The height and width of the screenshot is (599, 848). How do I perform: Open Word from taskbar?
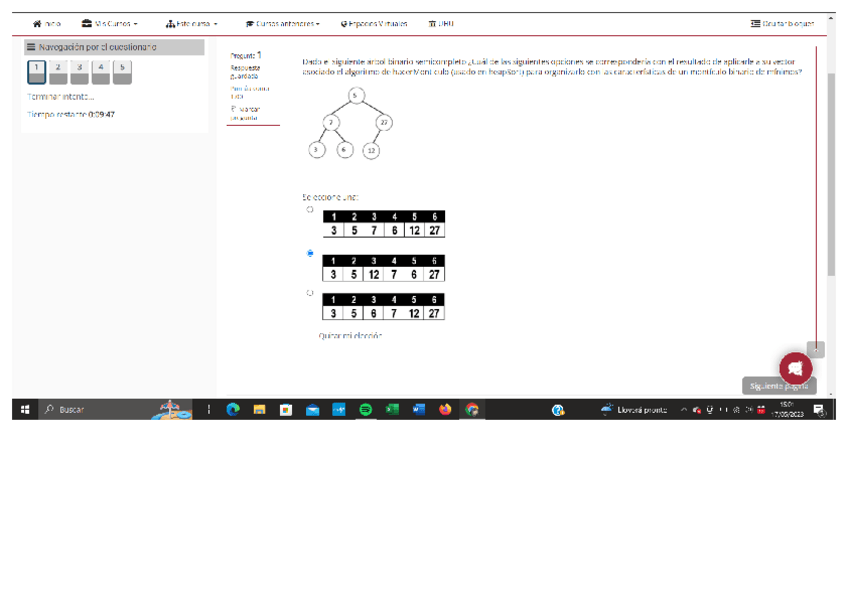(419, 410)
